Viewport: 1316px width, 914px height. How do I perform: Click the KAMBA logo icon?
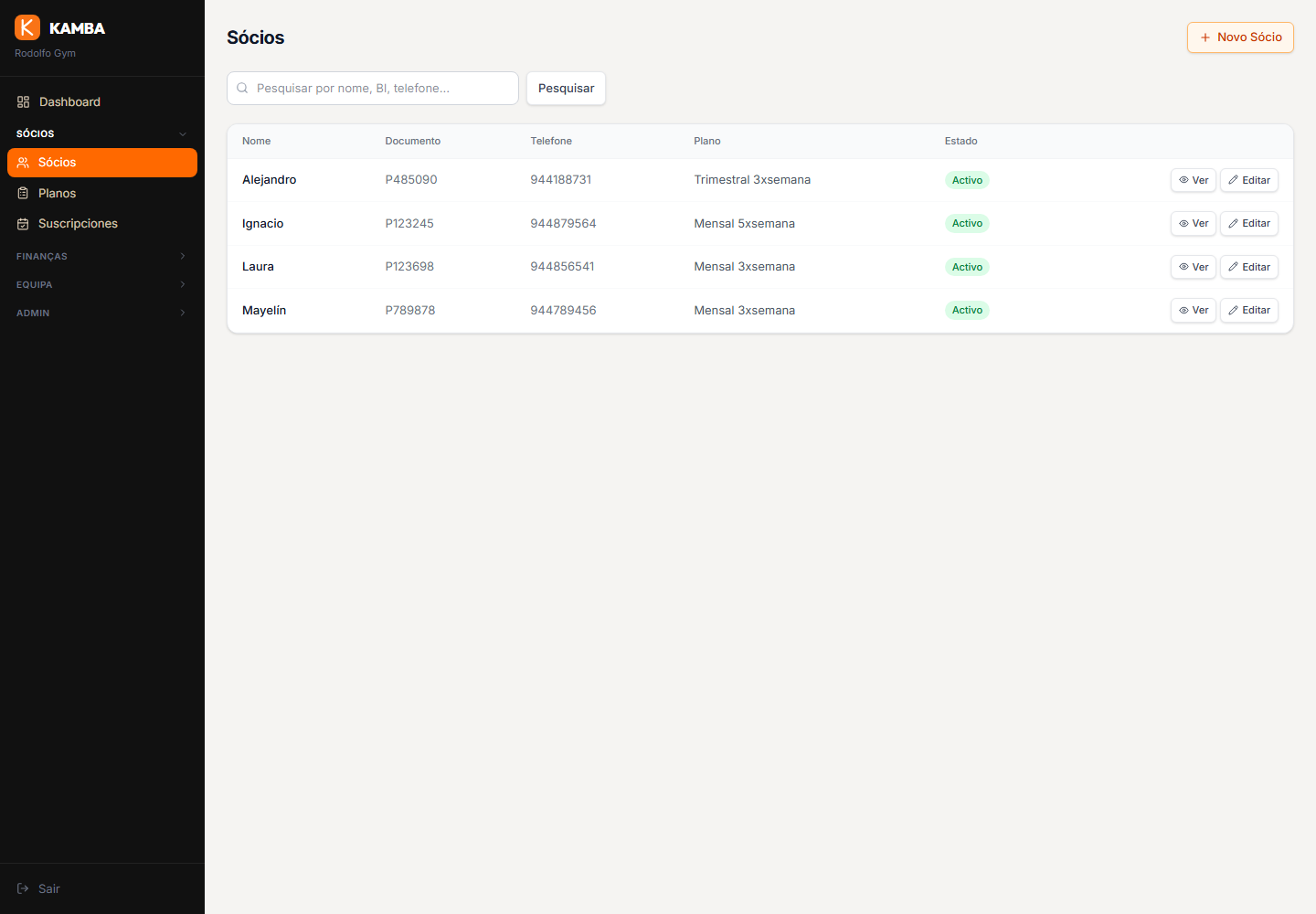[27, 27]
